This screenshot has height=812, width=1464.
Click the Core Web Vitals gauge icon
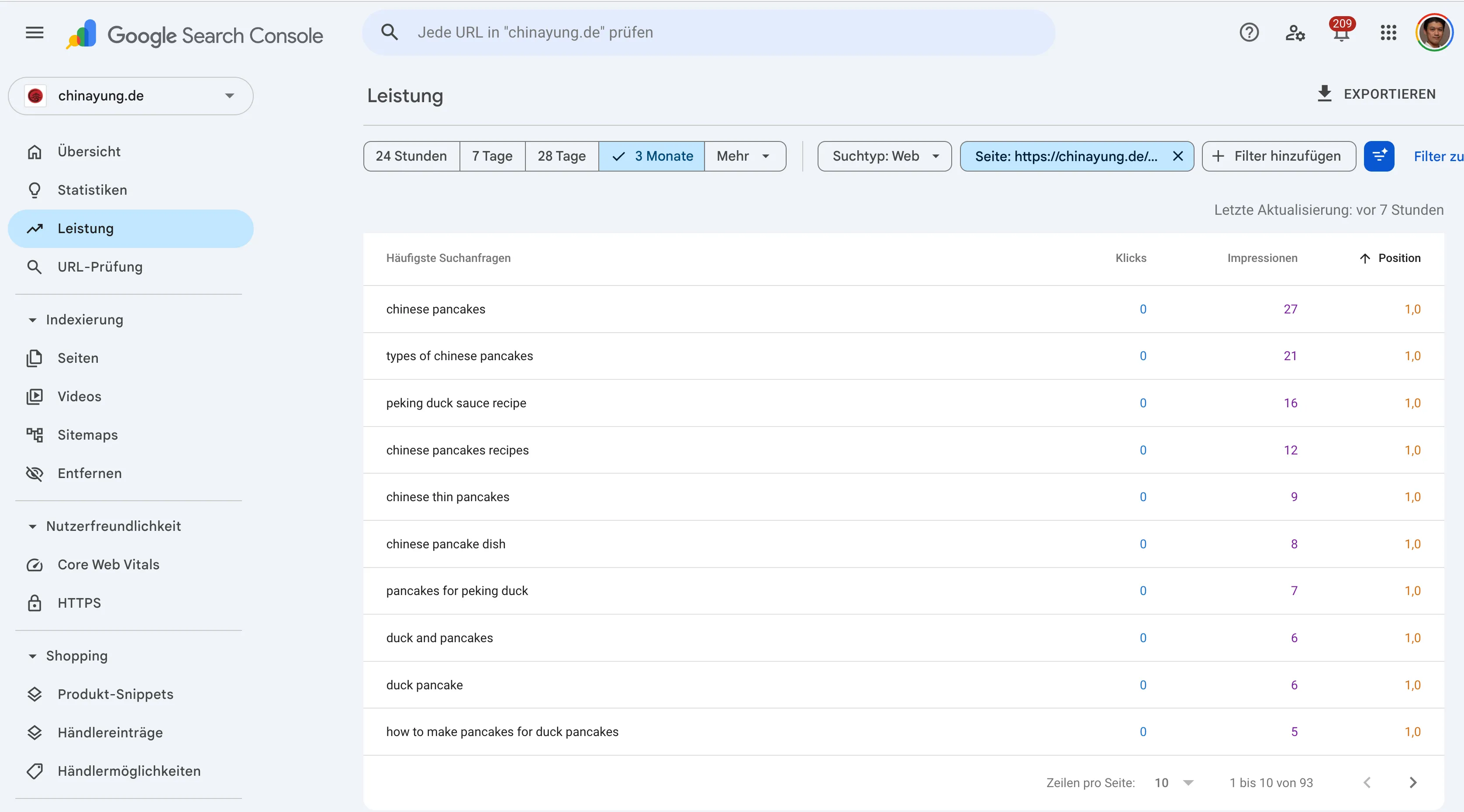[x=35, y=565]
